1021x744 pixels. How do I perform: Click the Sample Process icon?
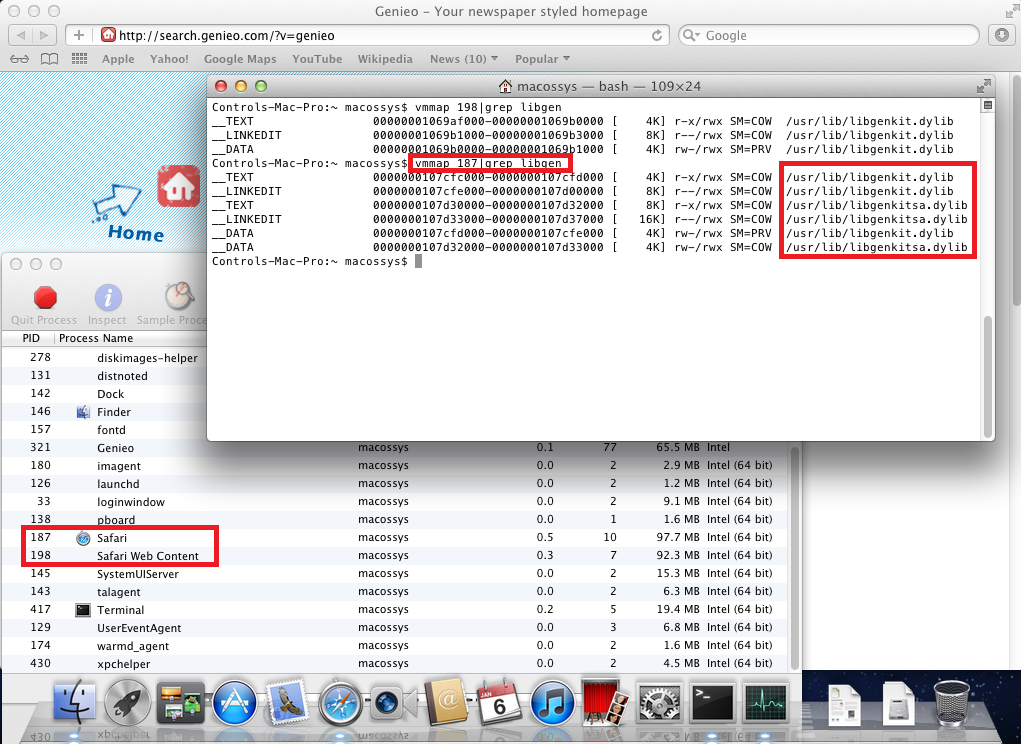[x=180, y=296]
